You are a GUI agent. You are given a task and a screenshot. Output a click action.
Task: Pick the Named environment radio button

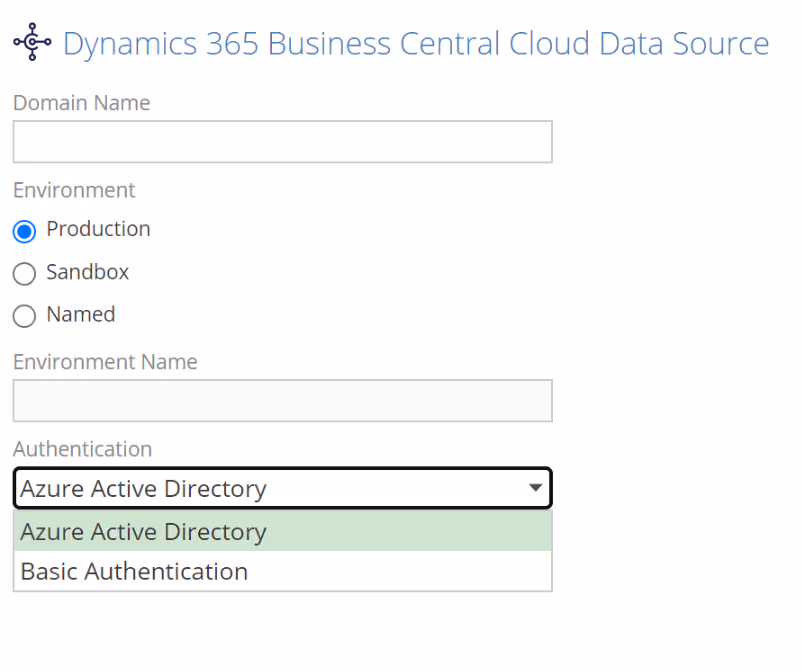click(24, 316)
